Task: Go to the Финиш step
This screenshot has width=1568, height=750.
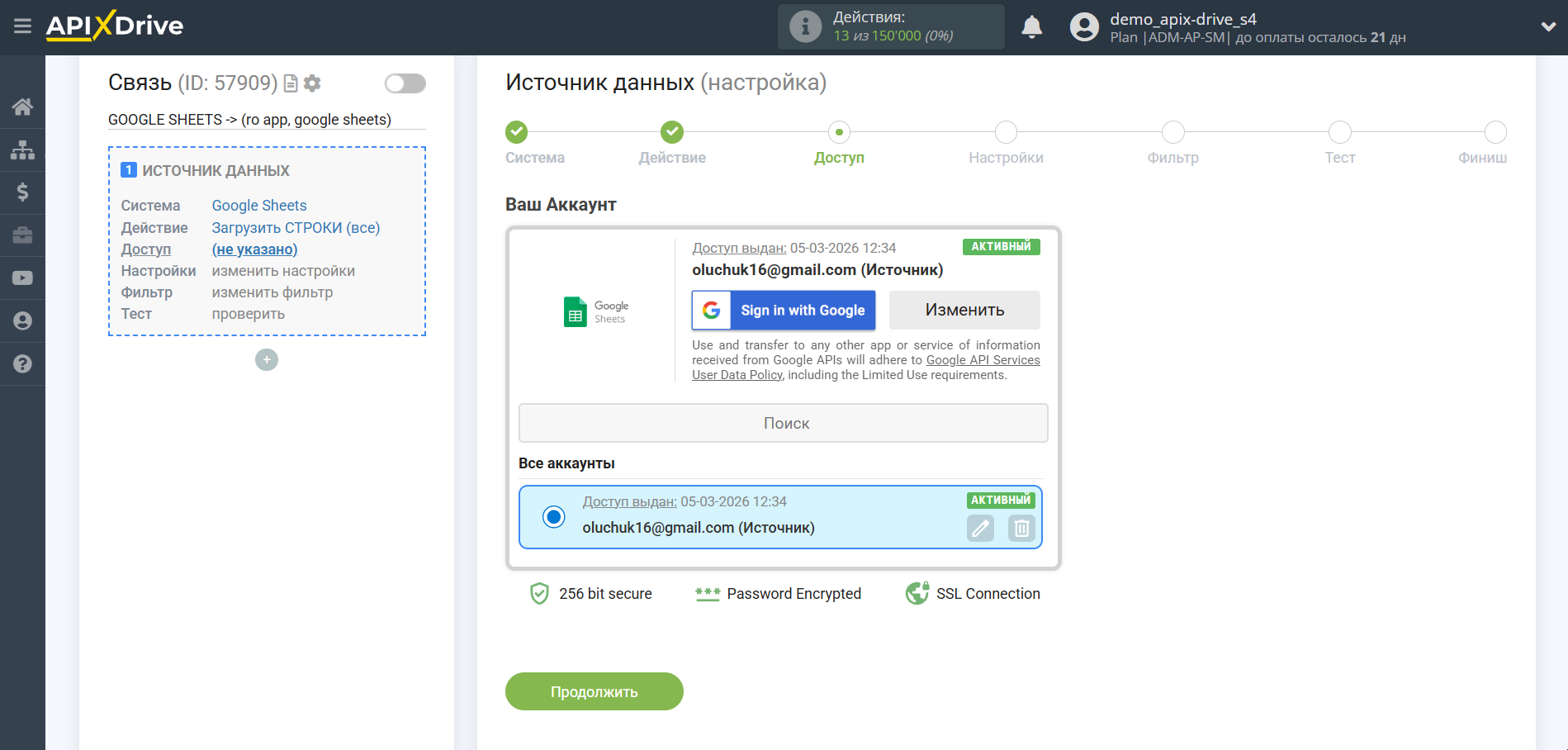Action: (1495, 132)
